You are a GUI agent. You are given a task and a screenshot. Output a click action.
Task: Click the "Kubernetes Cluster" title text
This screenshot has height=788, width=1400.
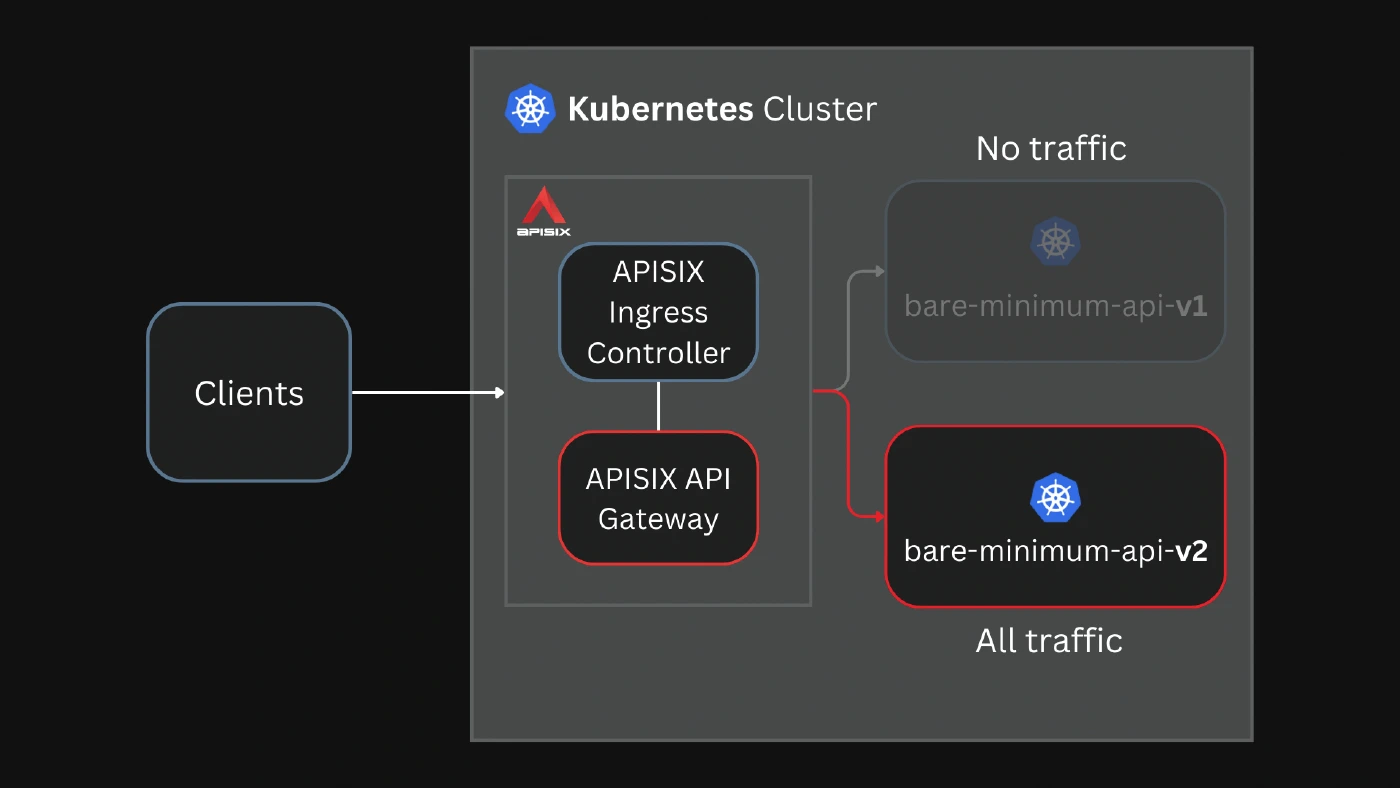coord(722,108)
